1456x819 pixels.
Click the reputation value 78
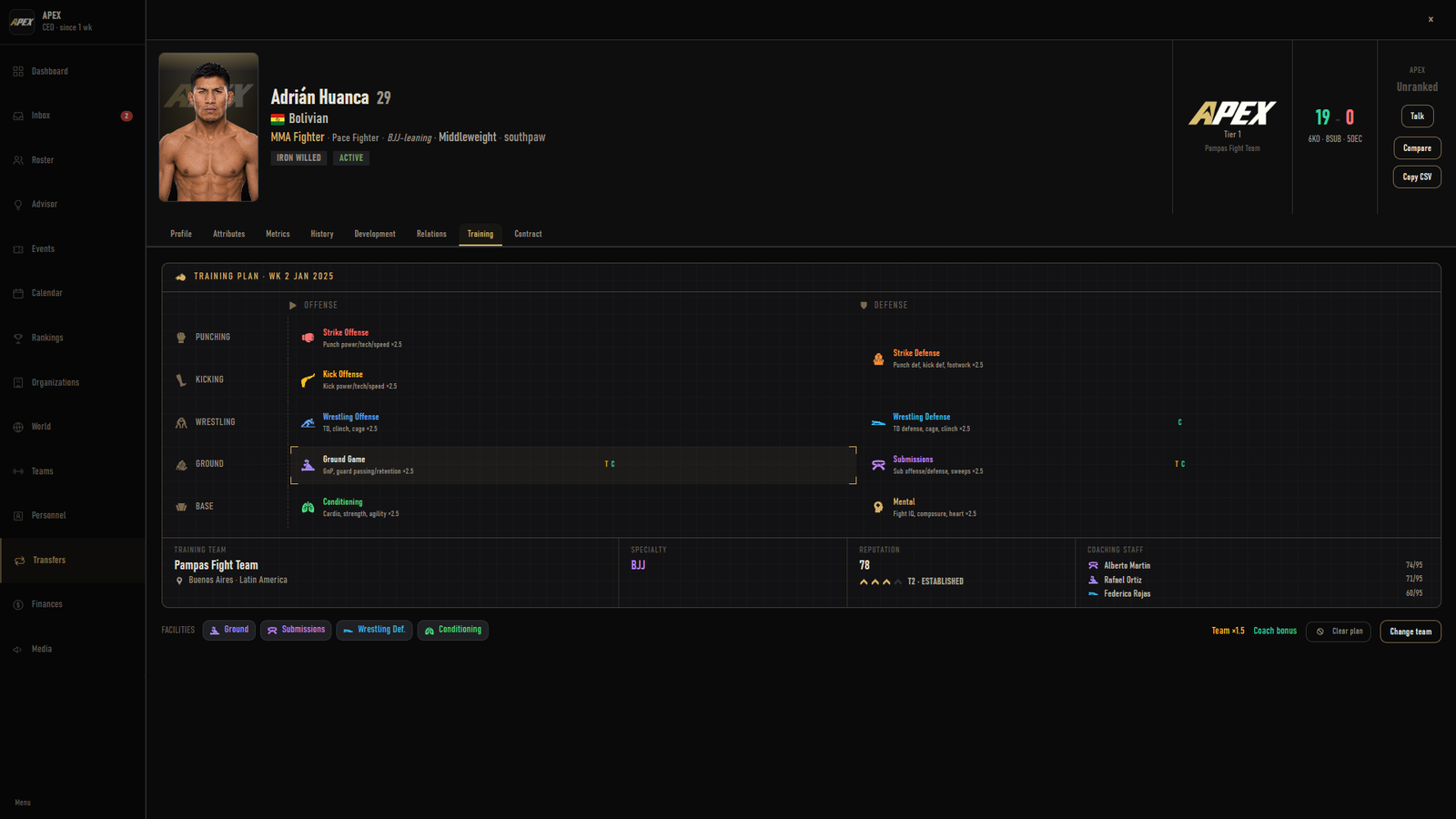coord(864,565)
